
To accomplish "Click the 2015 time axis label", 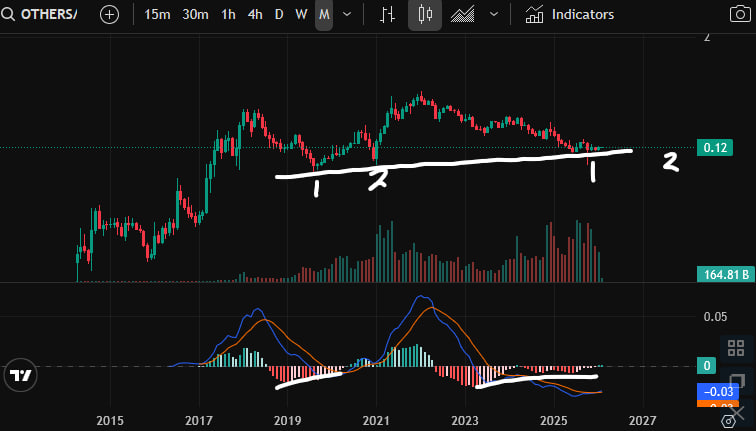I will [x=110, y=421].
